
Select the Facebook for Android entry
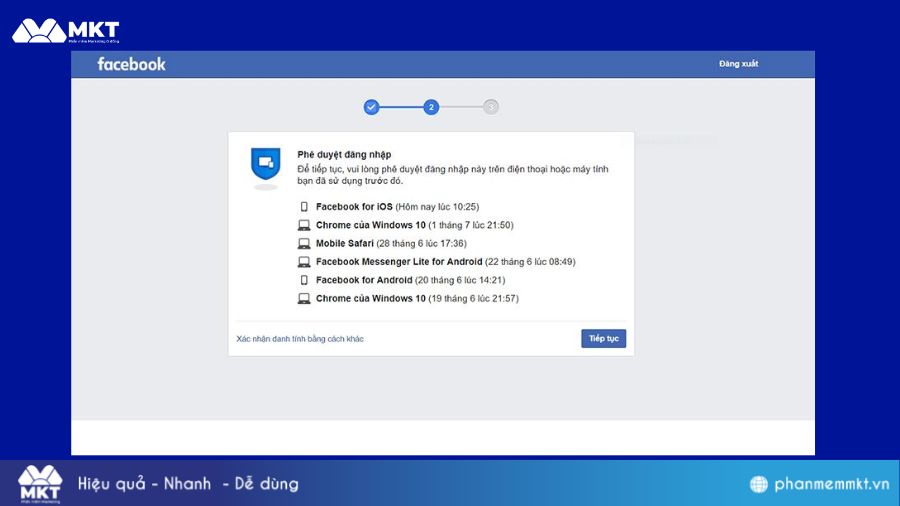click(401, 280)
